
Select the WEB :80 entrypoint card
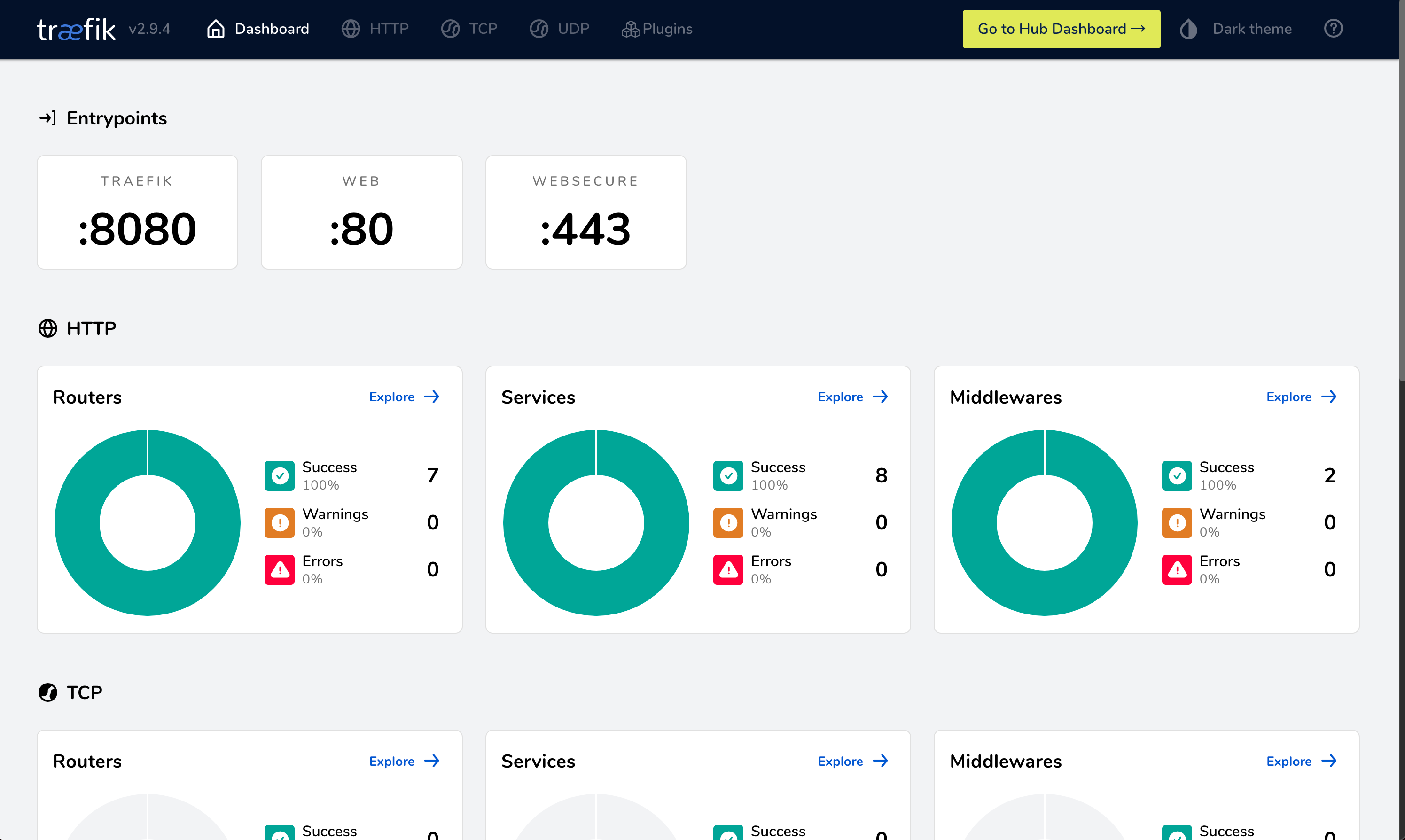click(x=362, y=212)
